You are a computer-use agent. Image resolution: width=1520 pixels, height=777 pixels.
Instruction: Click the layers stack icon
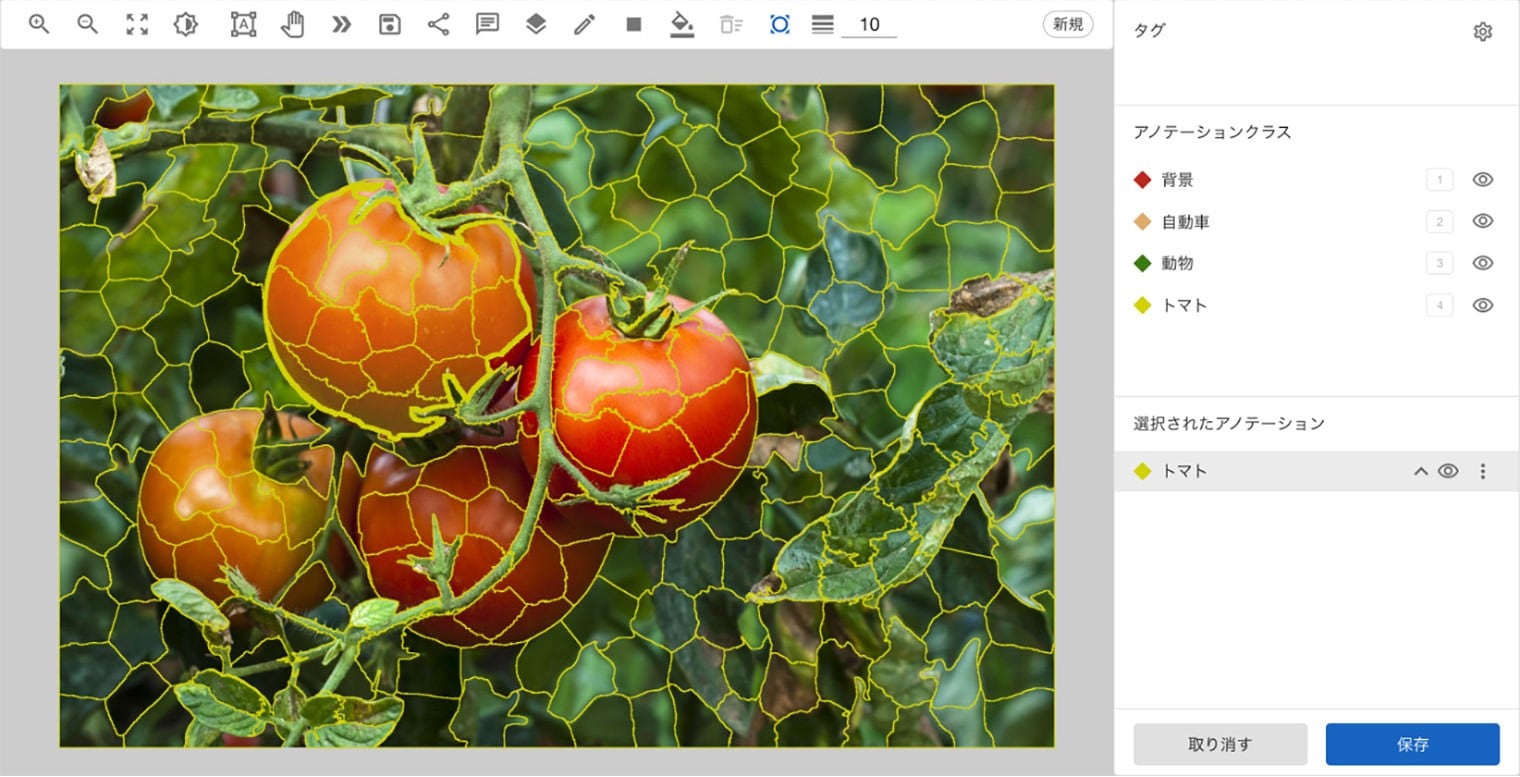536,24
